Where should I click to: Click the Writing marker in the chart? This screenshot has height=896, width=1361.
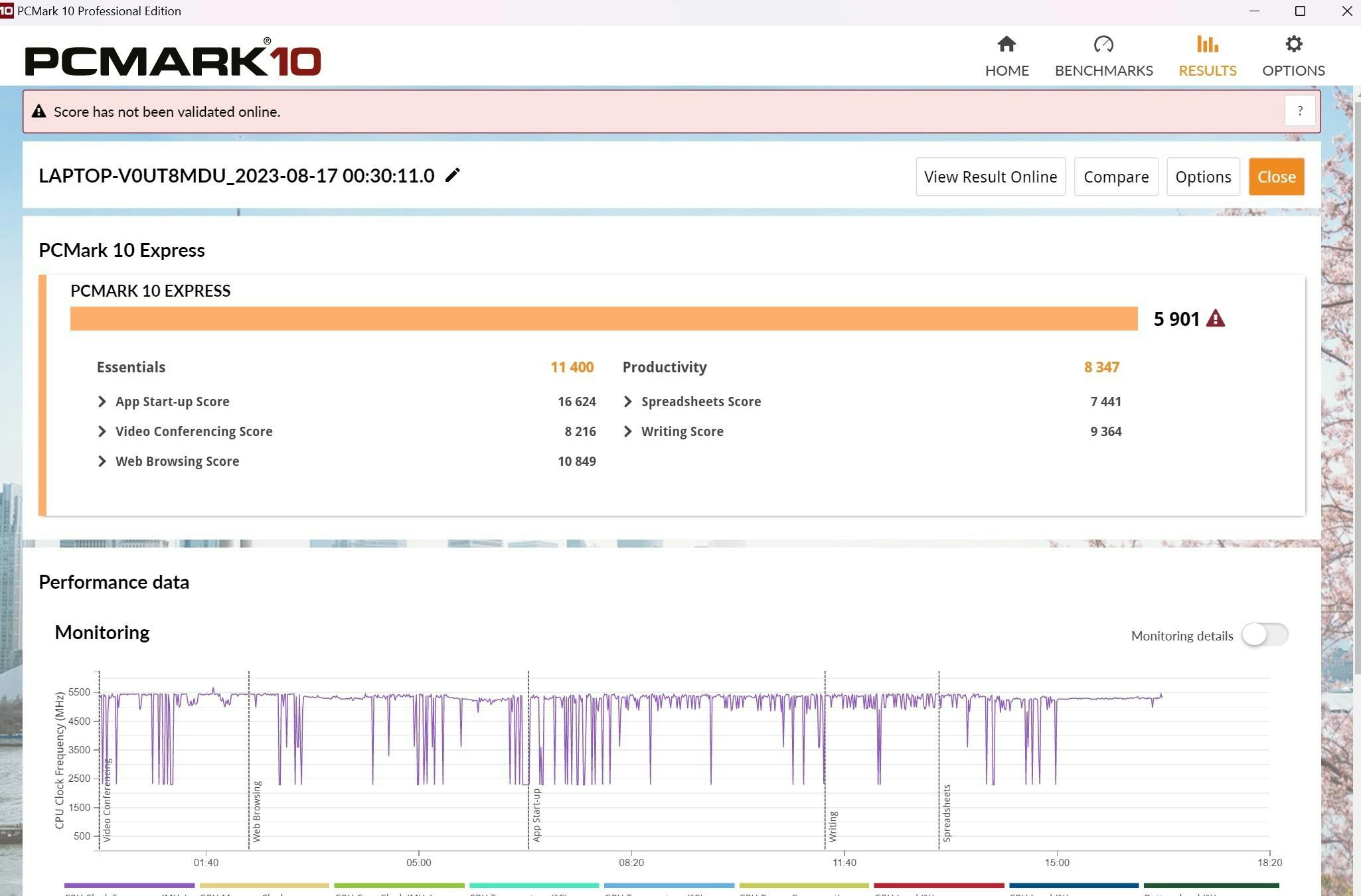(833, 826)
